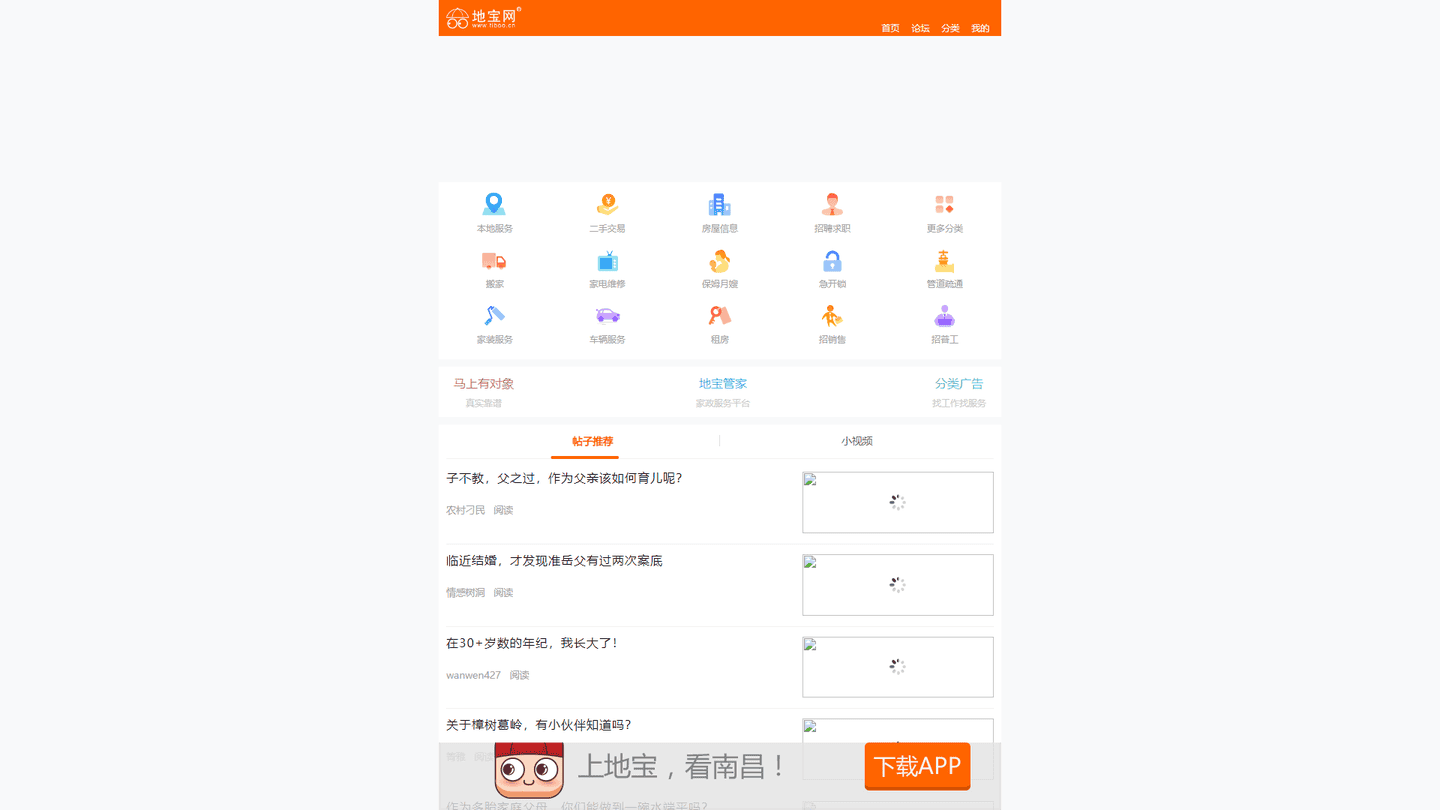Open the 招聘求职 person icon

coord(832,204)
